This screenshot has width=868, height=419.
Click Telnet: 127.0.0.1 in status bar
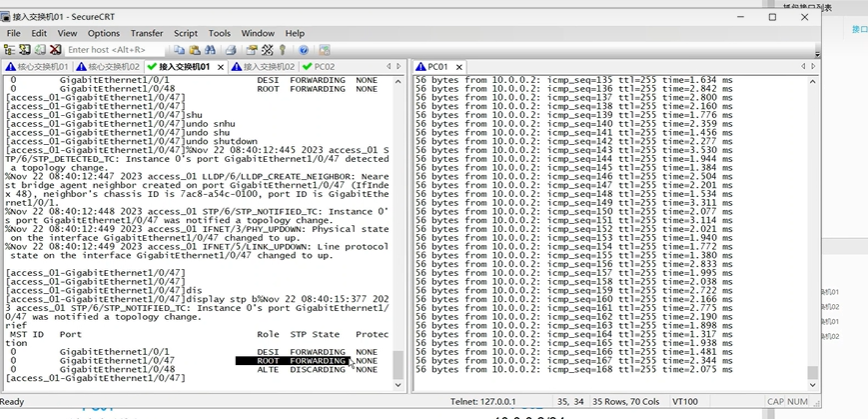tap(483, 401)
